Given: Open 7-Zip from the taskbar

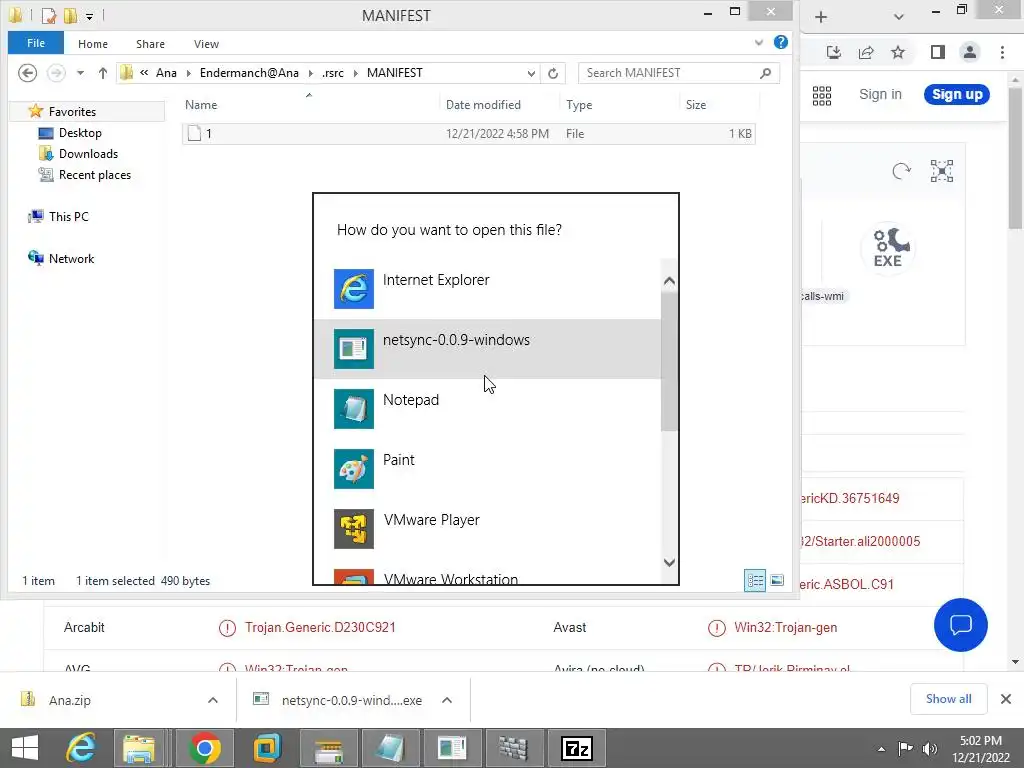Looking at the screenshot, I should (577, 748).
